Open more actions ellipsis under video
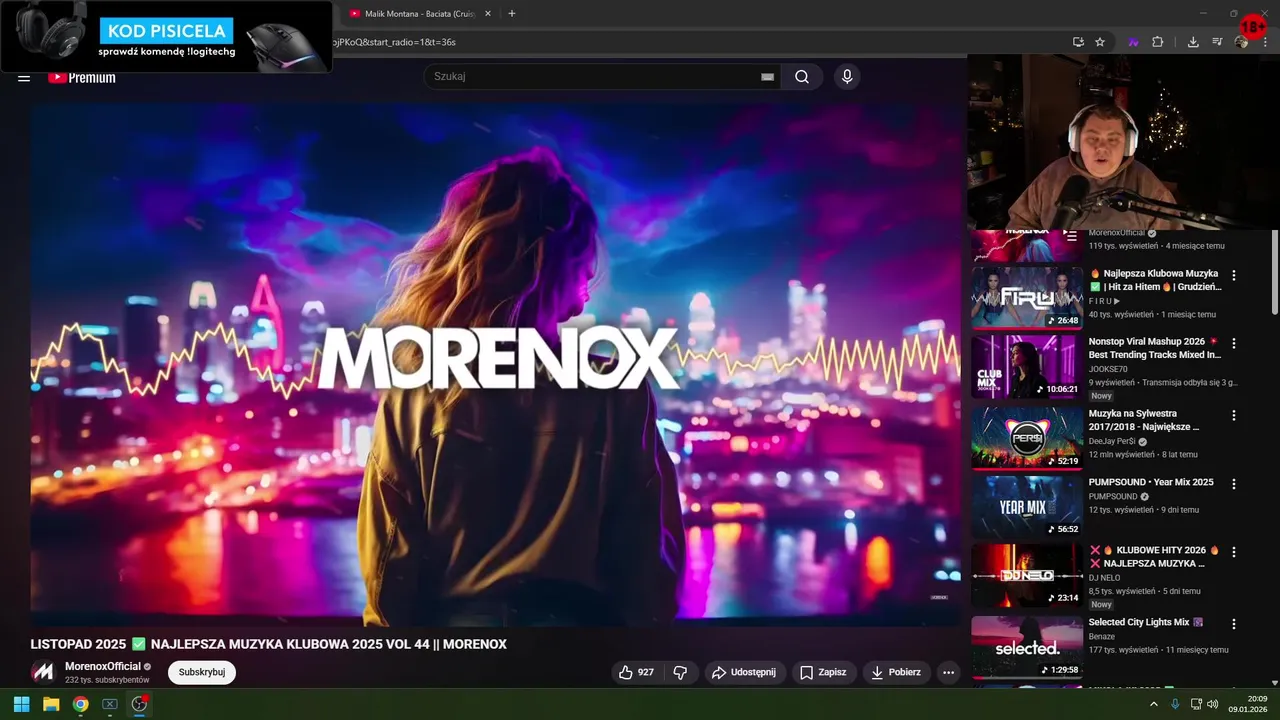 point(948,672)
